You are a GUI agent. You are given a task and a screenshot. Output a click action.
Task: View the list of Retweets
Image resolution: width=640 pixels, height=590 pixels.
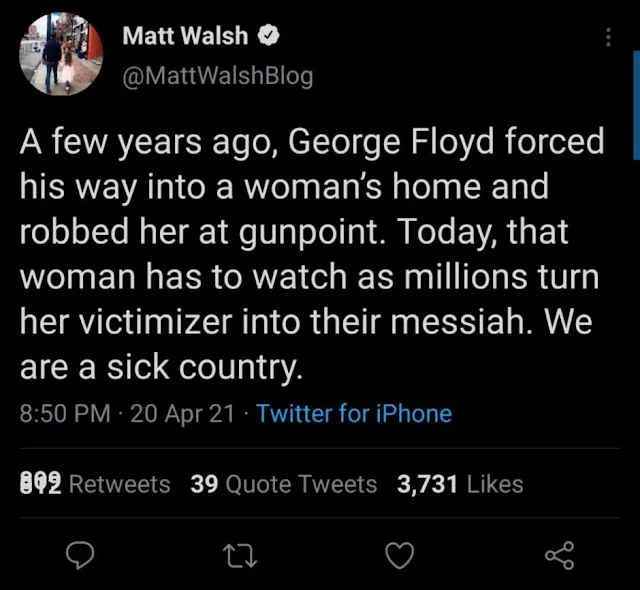coord(119,484)
